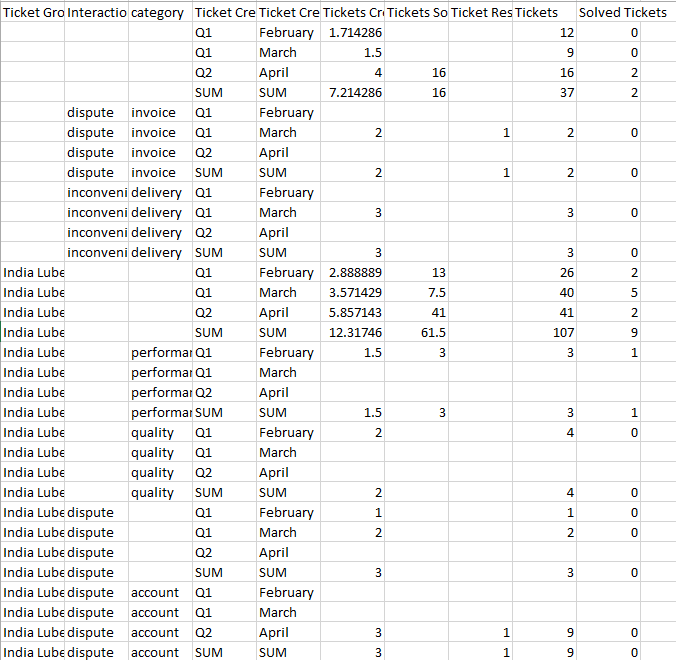Select the cell with value 61.5
Viewport: 676px width, 660px height.
pyautogui.click(x=416, y=333)
